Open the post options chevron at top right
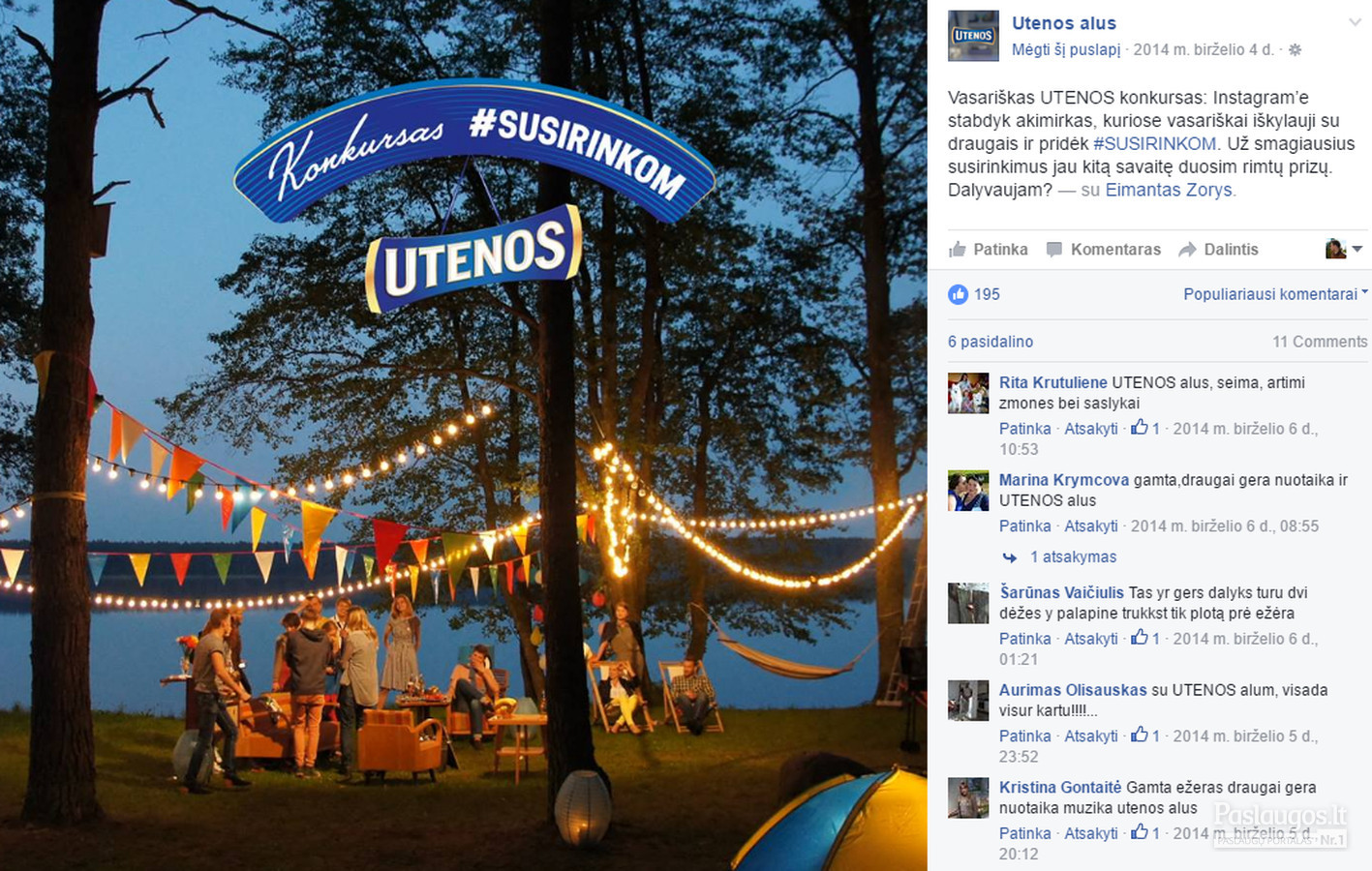 (1355, 22)
